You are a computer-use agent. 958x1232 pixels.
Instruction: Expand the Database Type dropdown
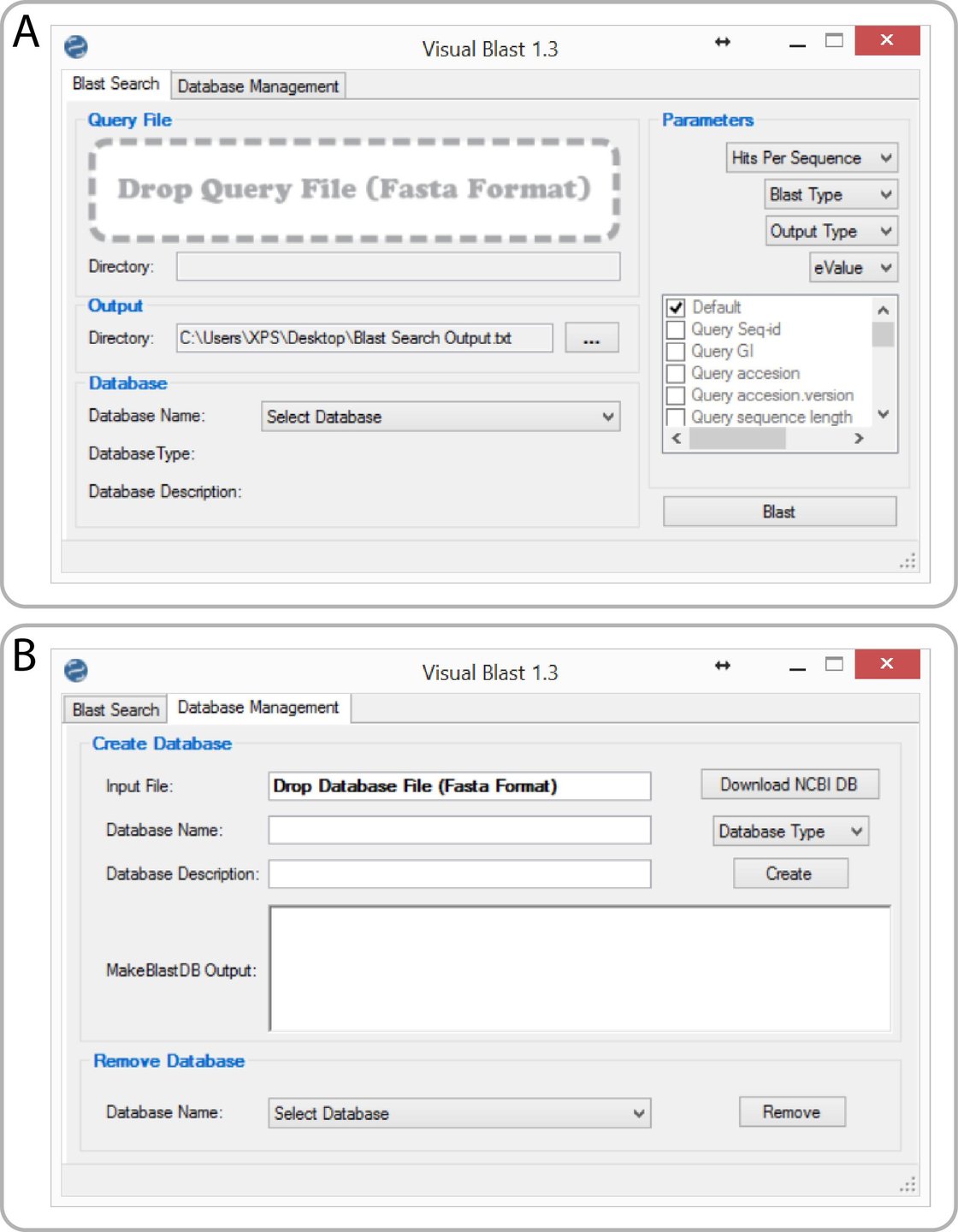(x=790, y=832)
